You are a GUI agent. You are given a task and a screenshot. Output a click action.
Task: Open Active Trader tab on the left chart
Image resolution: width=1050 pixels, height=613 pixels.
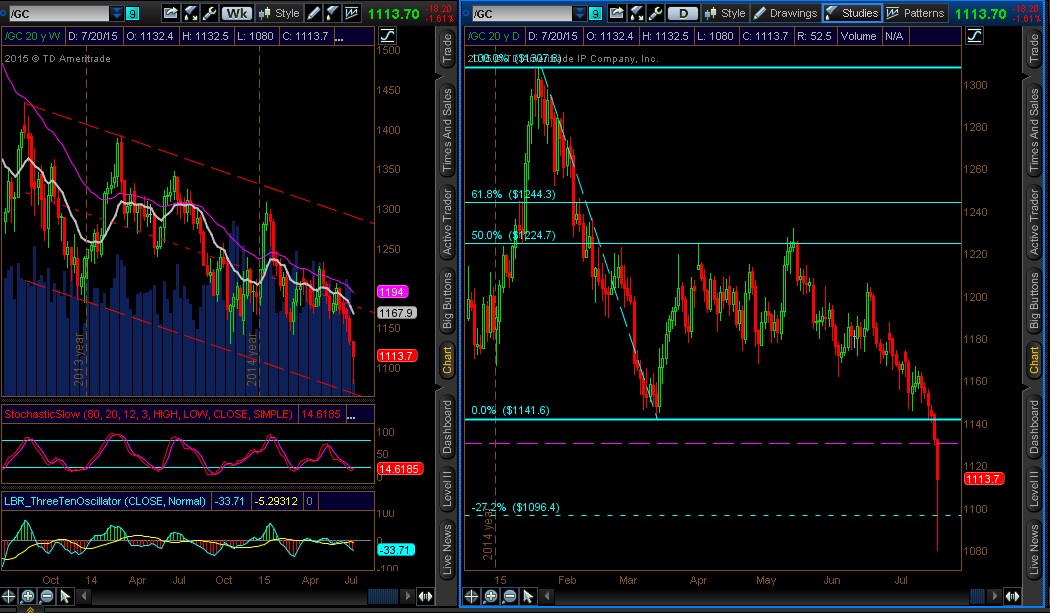(447, 222)
